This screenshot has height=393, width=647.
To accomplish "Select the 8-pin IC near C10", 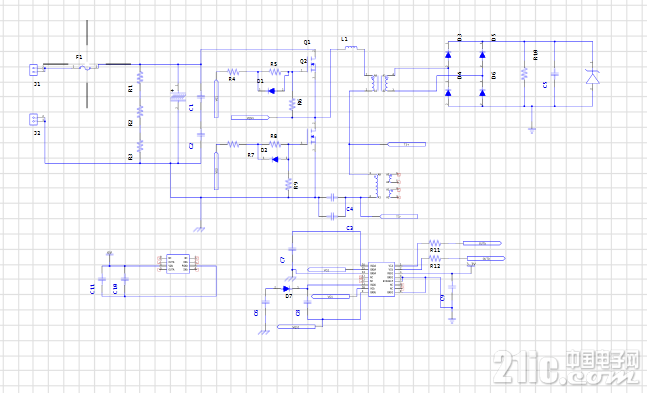I will 178,264.
